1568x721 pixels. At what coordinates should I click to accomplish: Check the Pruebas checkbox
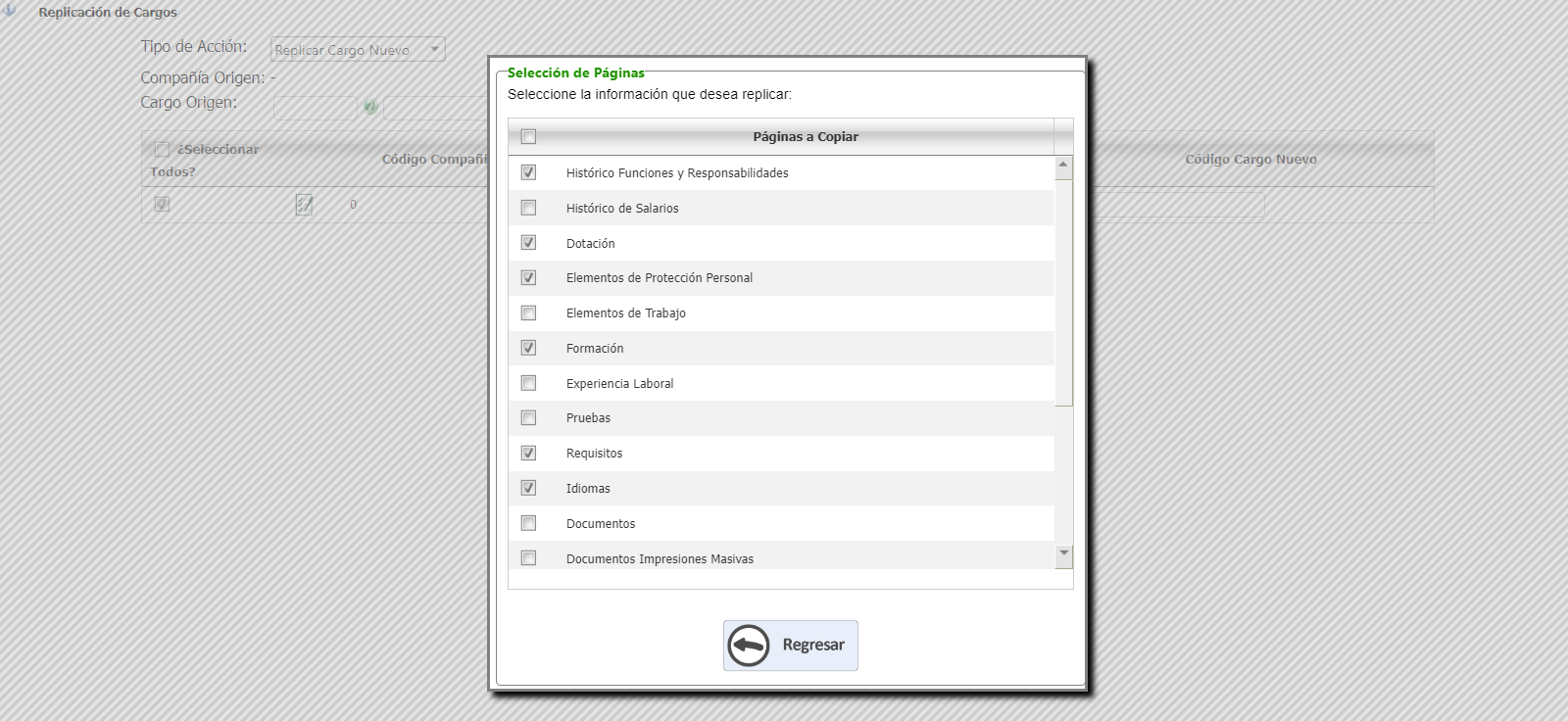coord(529,418)
